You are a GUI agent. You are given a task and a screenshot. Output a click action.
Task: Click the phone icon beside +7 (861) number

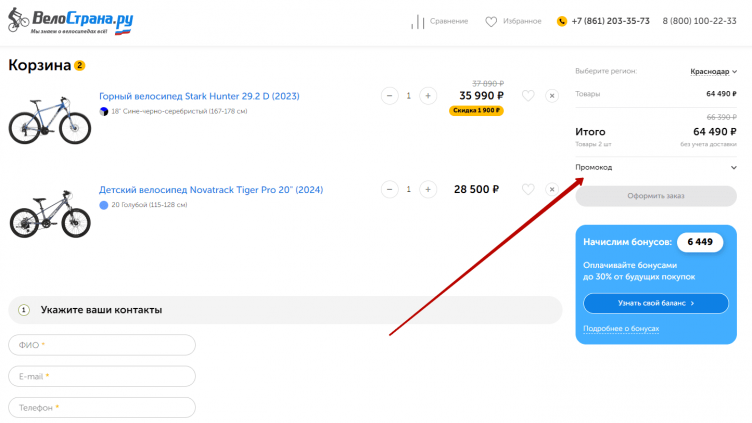562,21
